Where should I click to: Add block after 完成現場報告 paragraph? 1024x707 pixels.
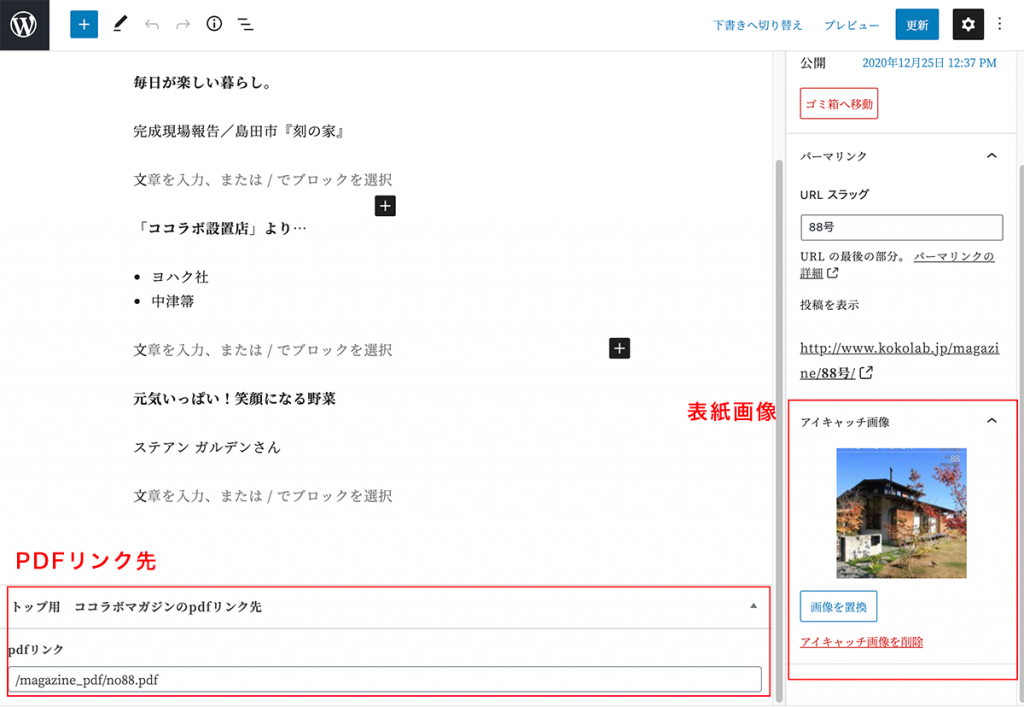(385, 206)
